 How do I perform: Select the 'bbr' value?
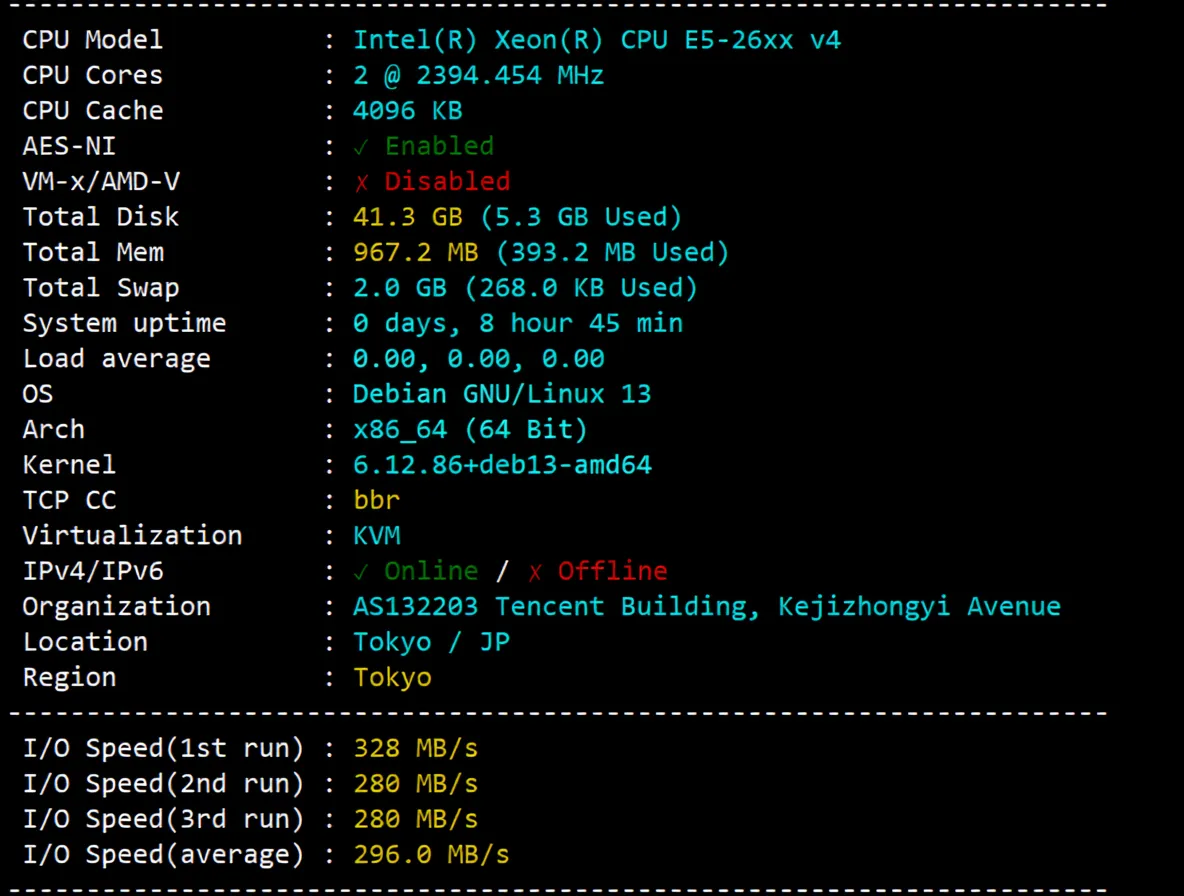[376, 500]
